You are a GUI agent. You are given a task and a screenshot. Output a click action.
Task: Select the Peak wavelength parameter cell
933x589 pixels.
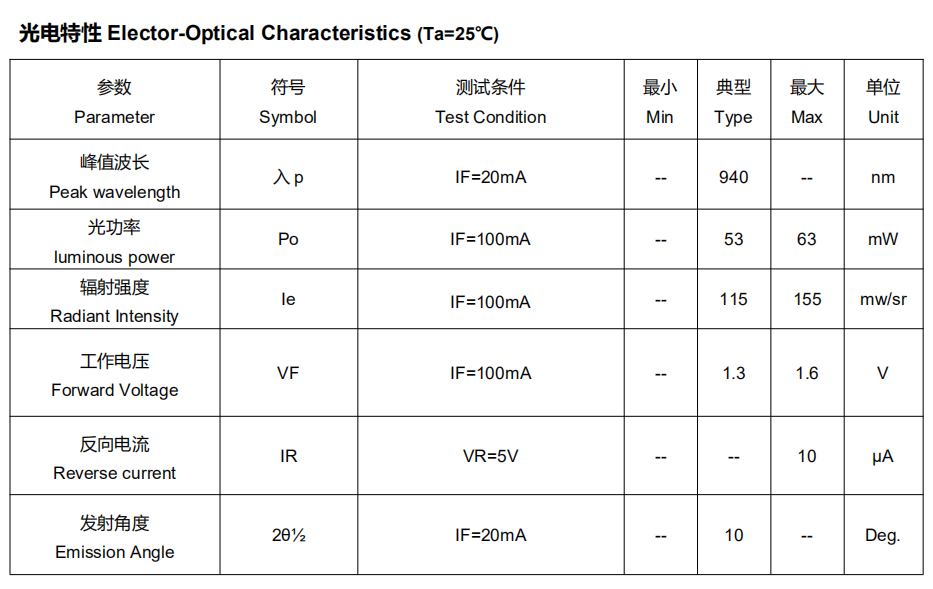pyautogui.click(x=115, y=177)
